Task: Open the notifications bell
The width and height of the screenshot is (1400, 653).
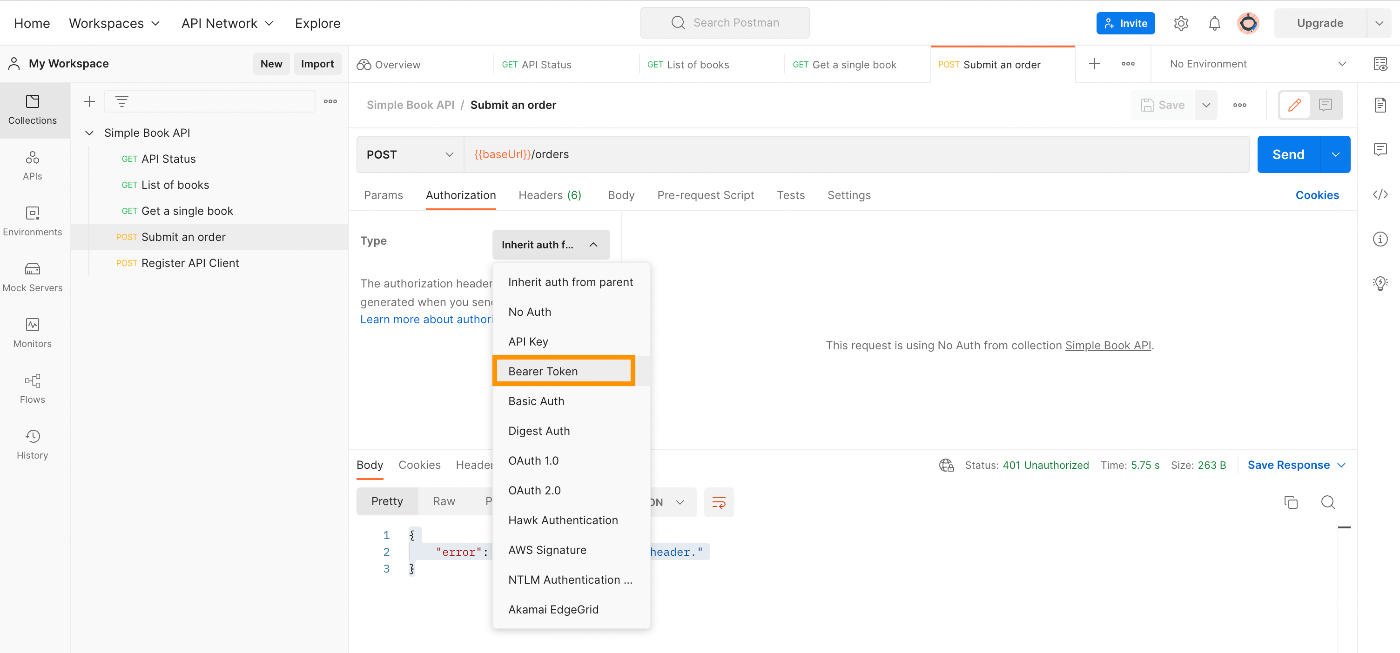Action: coord(1215,23)
